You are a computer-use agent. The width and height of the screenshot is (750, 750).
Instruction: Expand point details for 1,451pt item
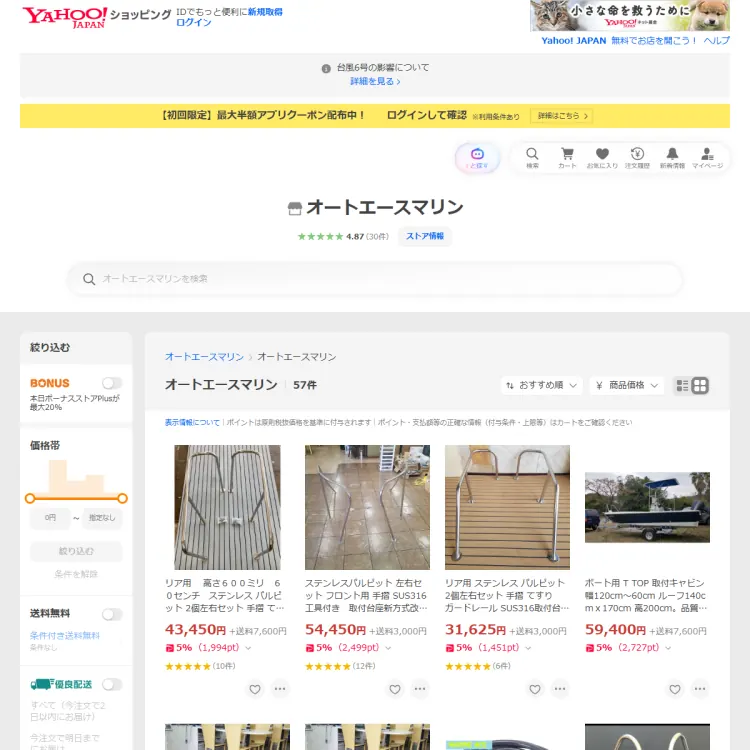tap(528, 648)
